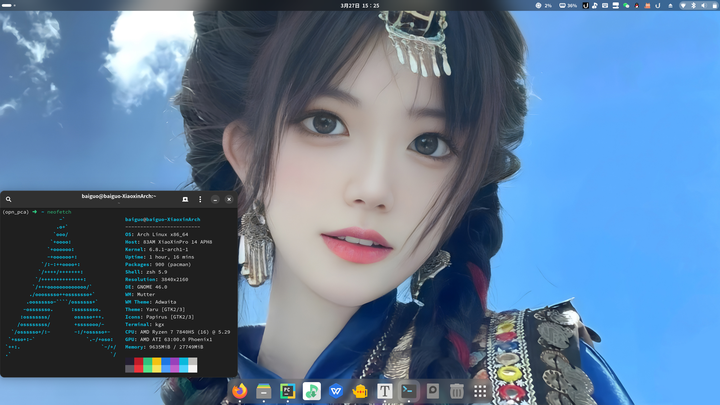Click the Theme: Yaru line
720x405 pixels.
coord(155,309)
